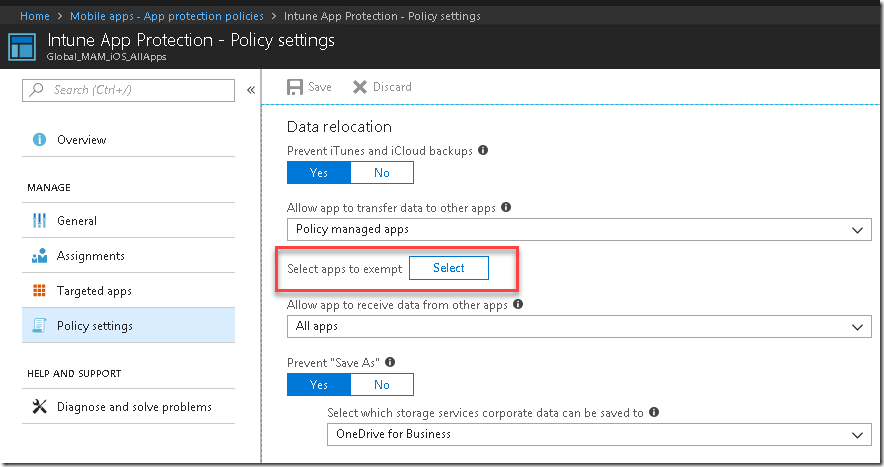
Task: Open Diagnose and solve problems
Action: pyautogui.click(x=129, y=406)
